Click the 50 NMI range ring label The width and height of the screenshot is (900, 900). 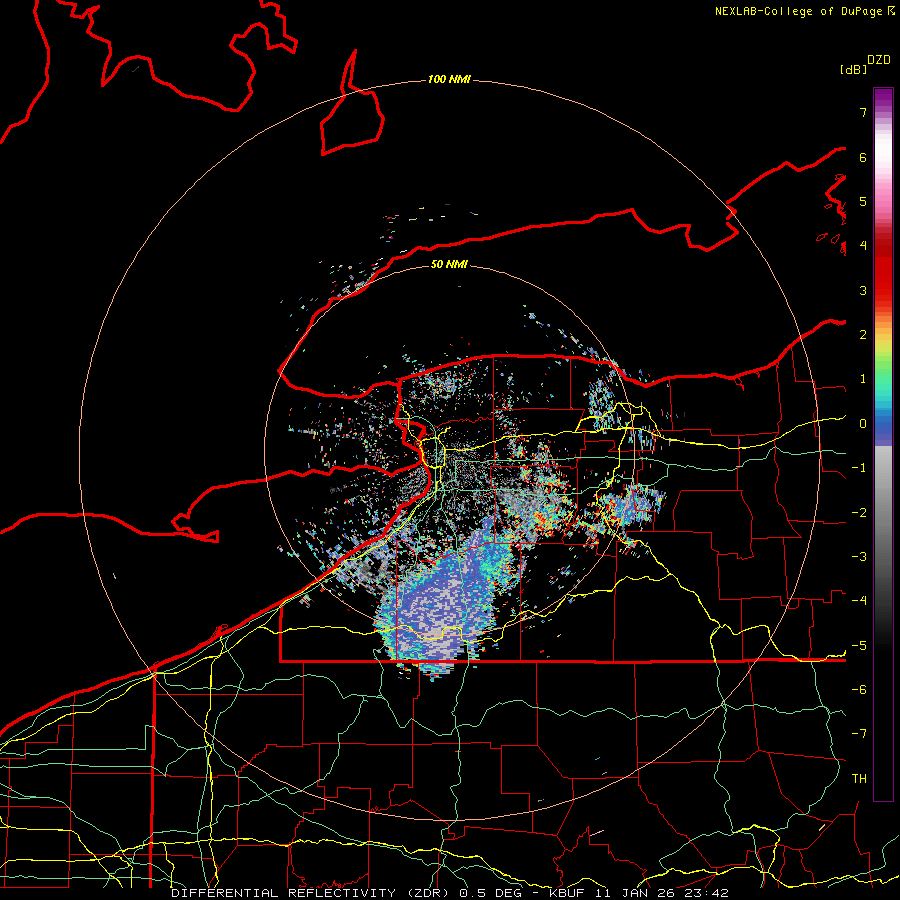[x=449, y=264]
